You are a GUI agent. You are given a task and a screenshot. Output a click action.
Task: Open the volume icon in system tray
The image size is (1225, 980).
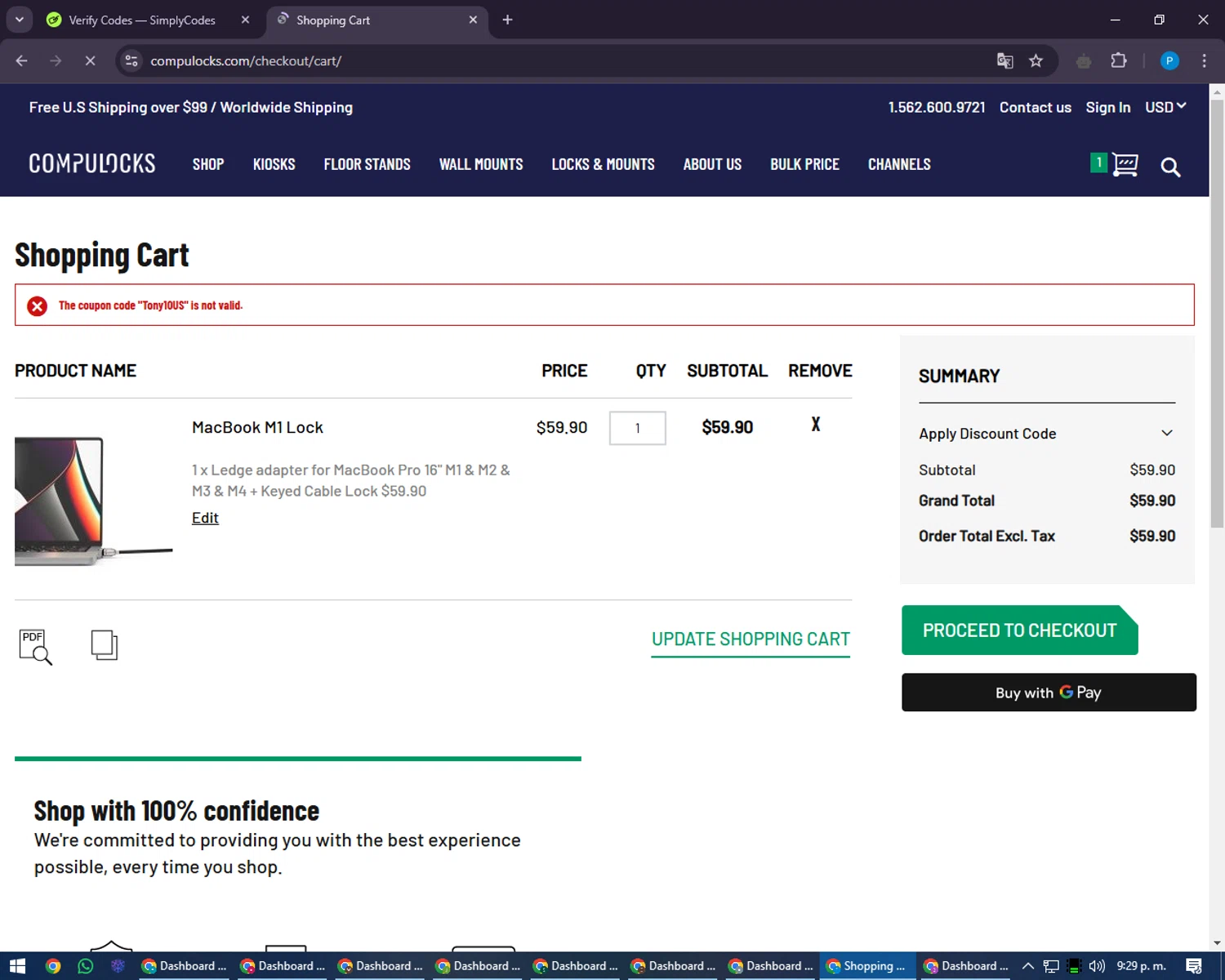[1097, 966]
